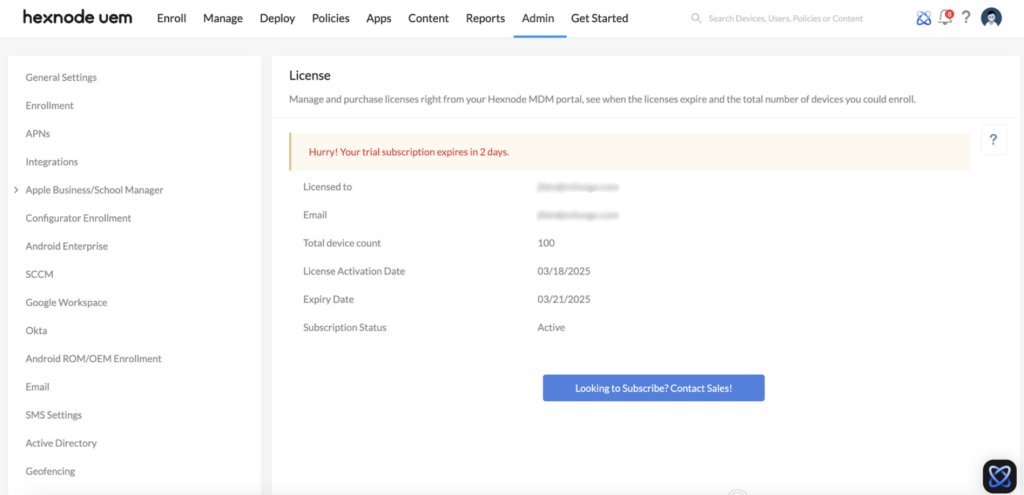Click the License page heading

(310, 75)
